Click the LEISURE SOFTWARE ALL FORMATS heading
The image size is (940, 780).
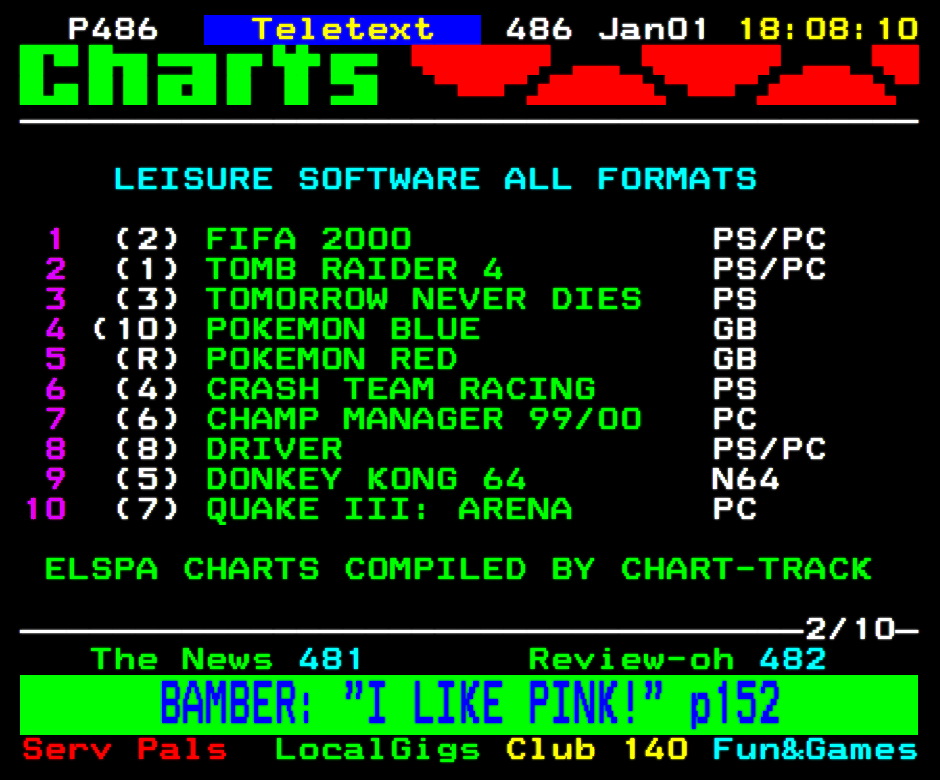[x=435, y=179]
